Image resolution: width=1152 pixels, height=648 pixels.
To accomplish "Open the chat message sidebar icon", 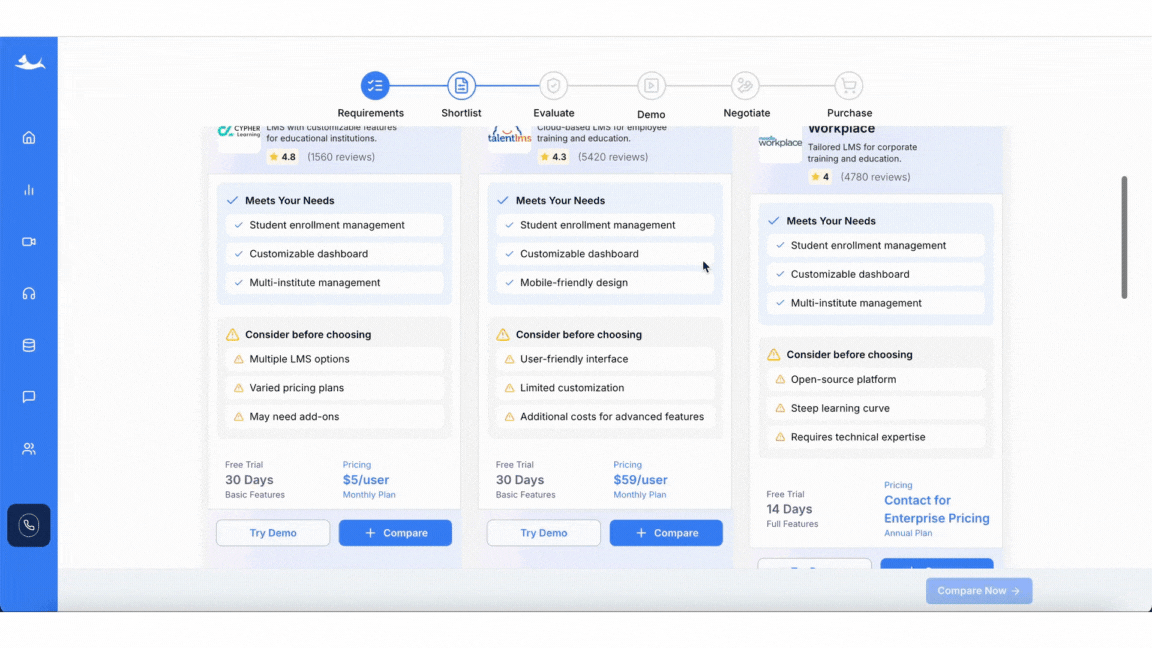I will [29, 397].
